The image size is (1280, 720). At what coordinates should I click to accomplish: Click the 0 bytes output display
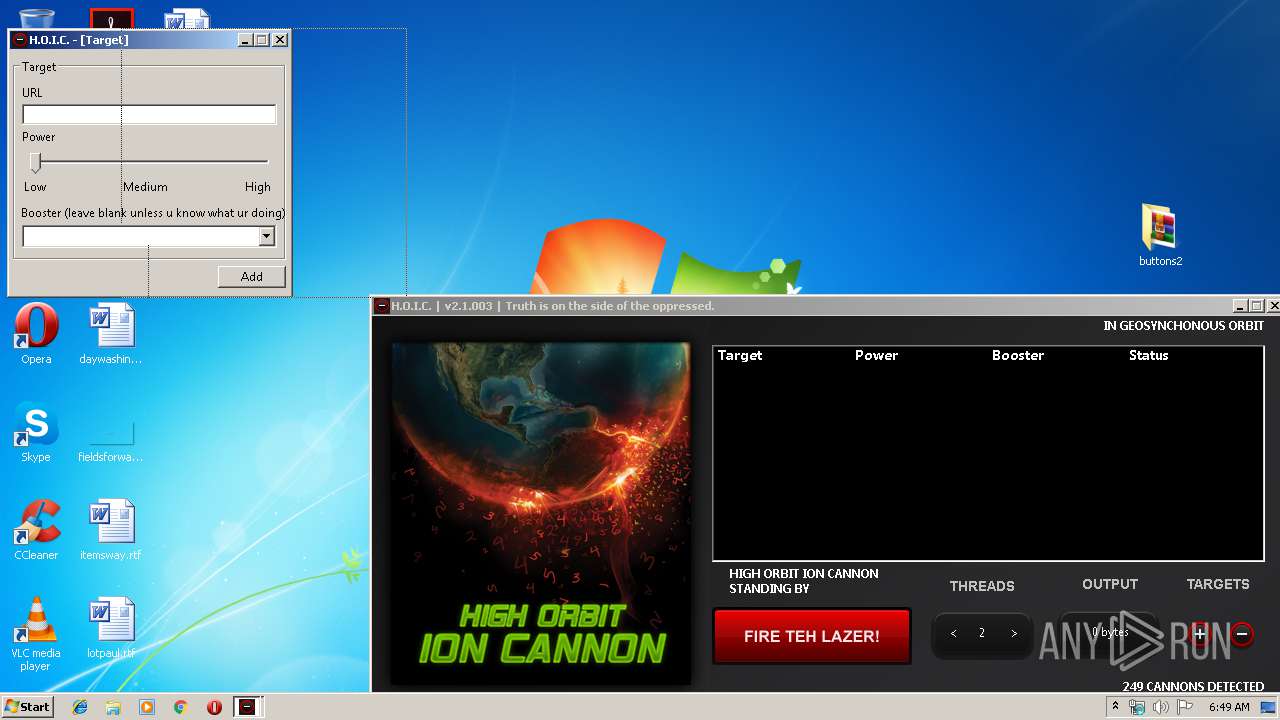(x=1109, y=633)
